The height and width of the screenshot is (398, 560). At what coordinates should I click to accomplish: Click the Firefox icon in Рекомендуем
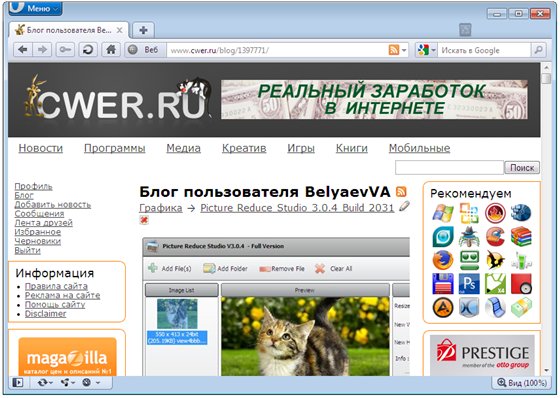click(x=443, y=260)
